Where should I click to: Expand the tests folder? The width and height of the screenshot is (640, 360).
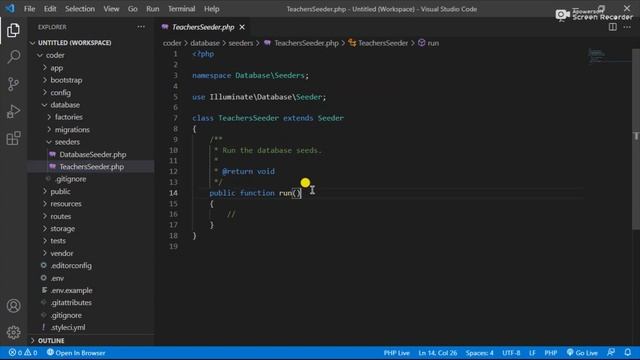point(91,241)
